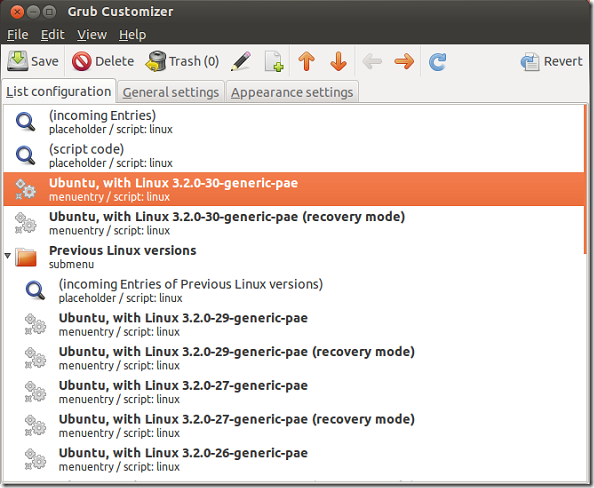
Task: Open the Edit menu
Action: 53,35
